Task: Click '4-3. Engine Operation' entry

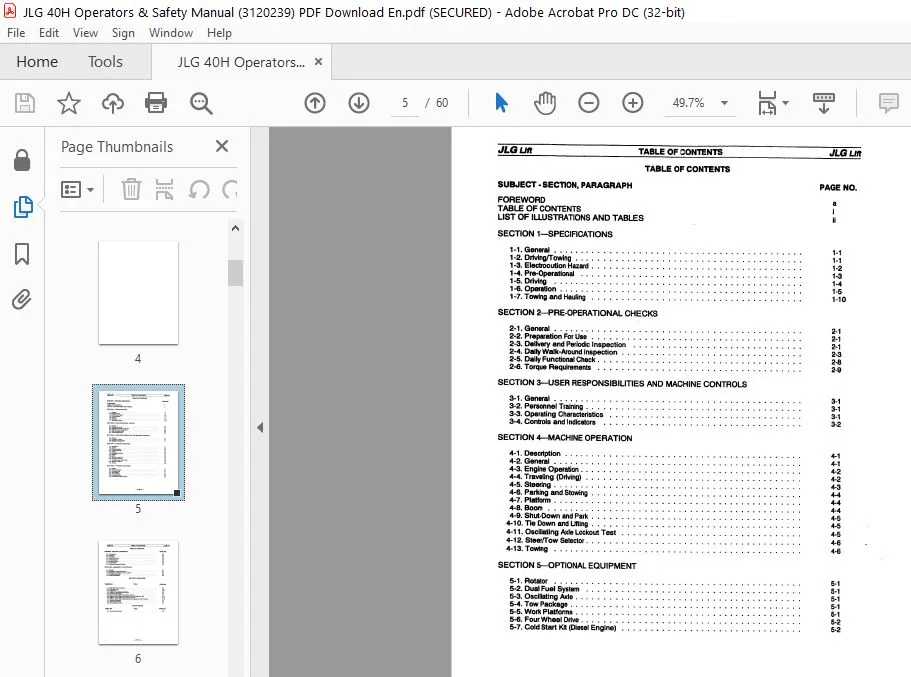Action: click(x=544, y=469)
